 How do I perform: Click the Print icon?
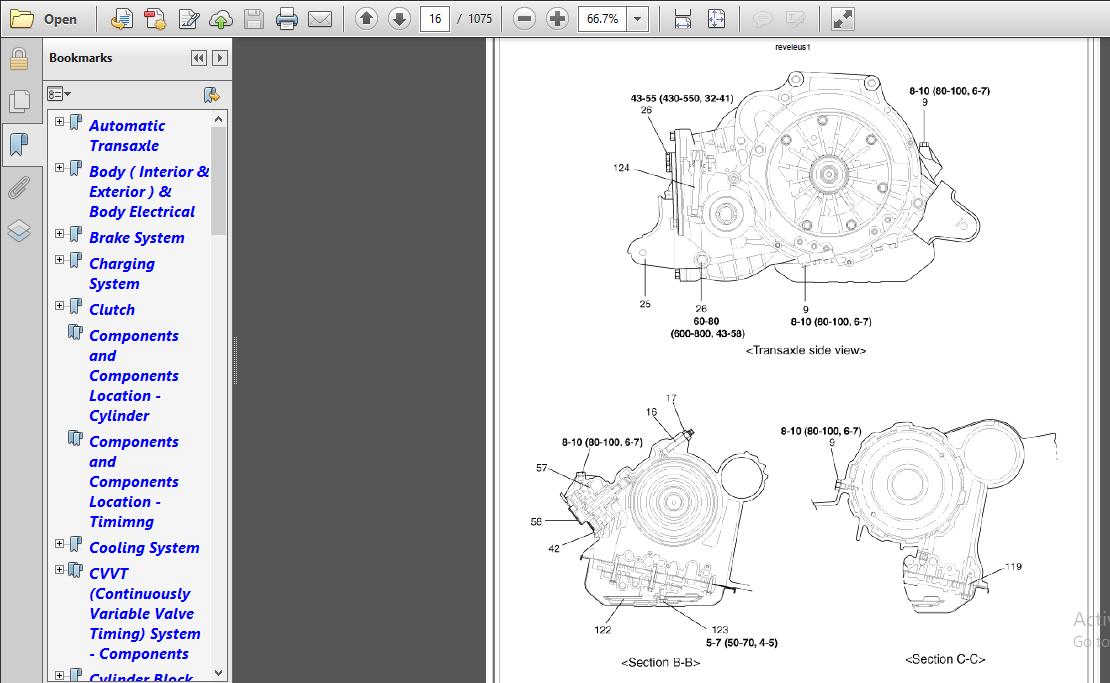pos(287,19)
